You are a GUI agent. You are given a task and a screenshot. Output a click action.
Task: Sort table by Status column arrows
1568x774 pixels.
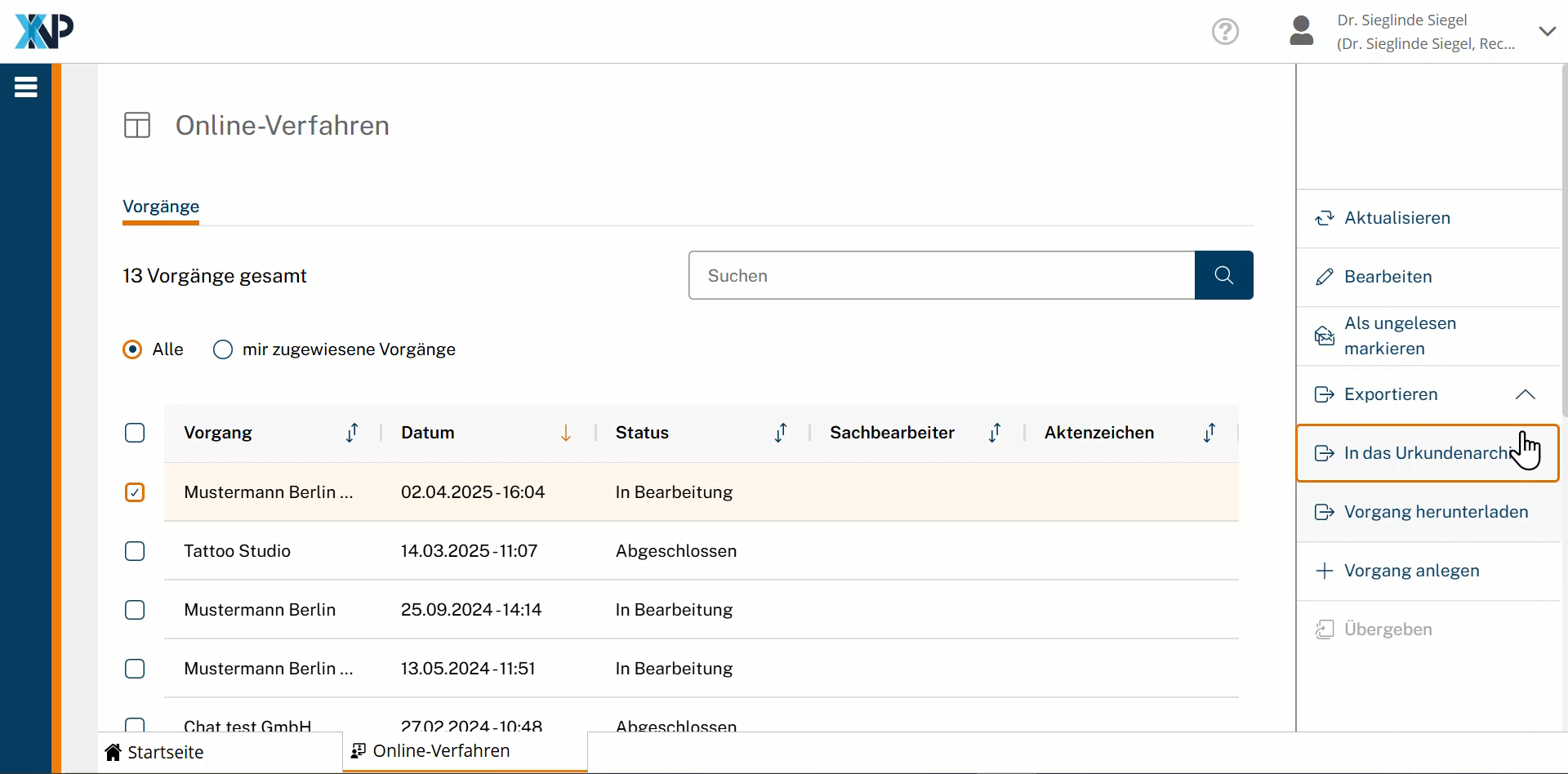(x=781, y=433)
